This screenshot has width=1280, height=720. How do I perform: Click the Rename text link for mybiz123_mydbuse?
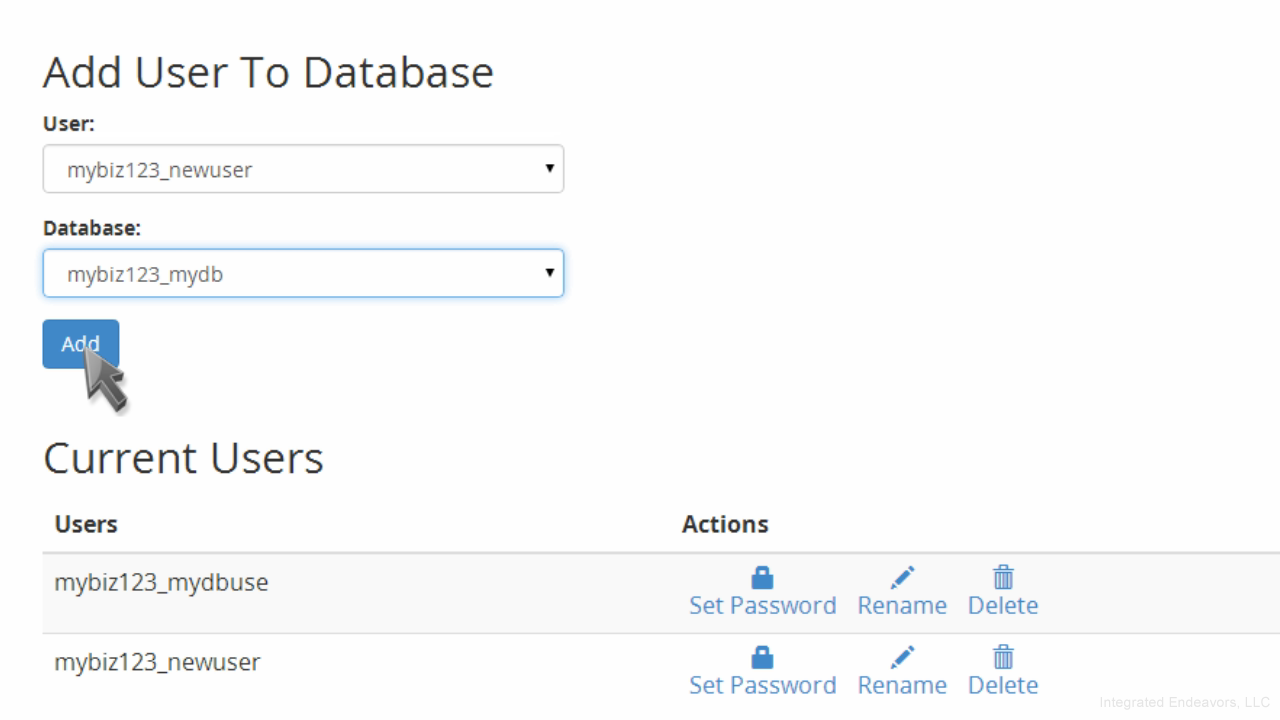(x=902, y=606)
